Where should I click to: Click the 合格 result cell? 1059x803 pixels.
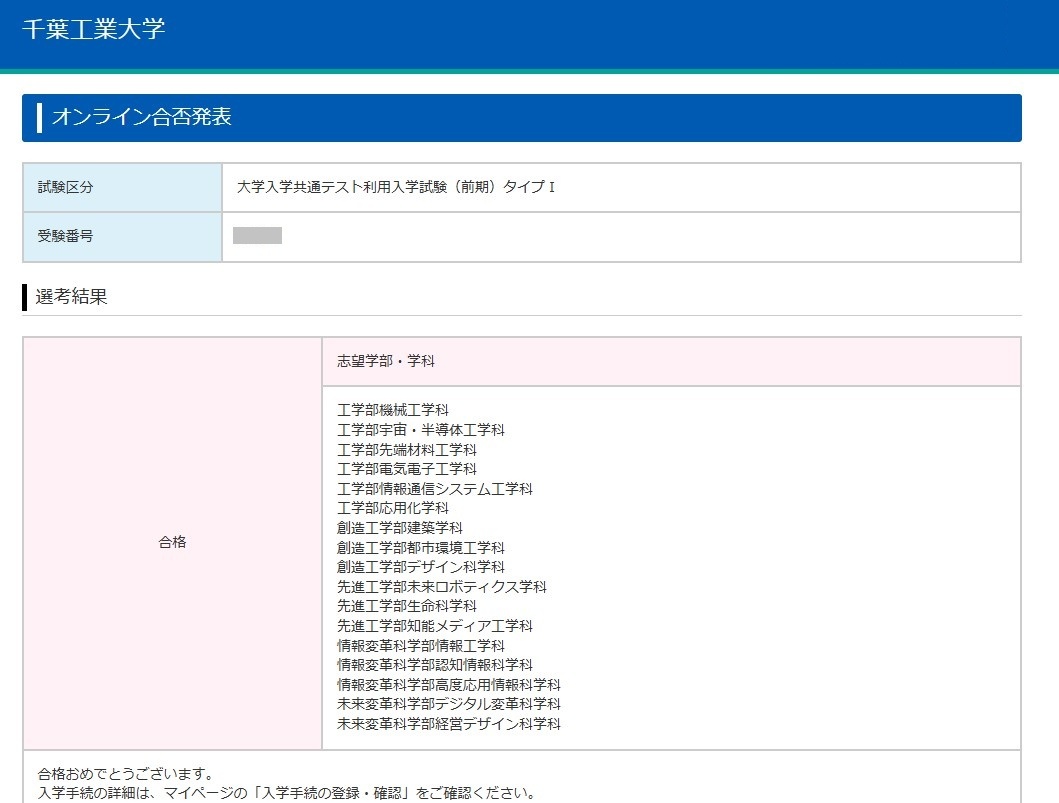[x=172, y=542]
